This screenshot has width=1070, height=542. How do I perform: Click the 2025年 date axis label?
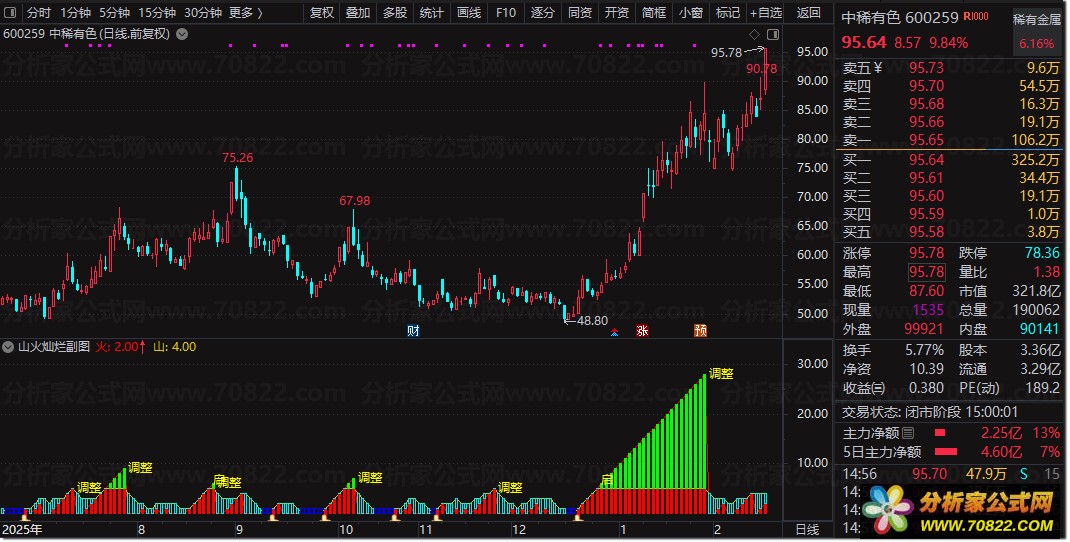21,530
